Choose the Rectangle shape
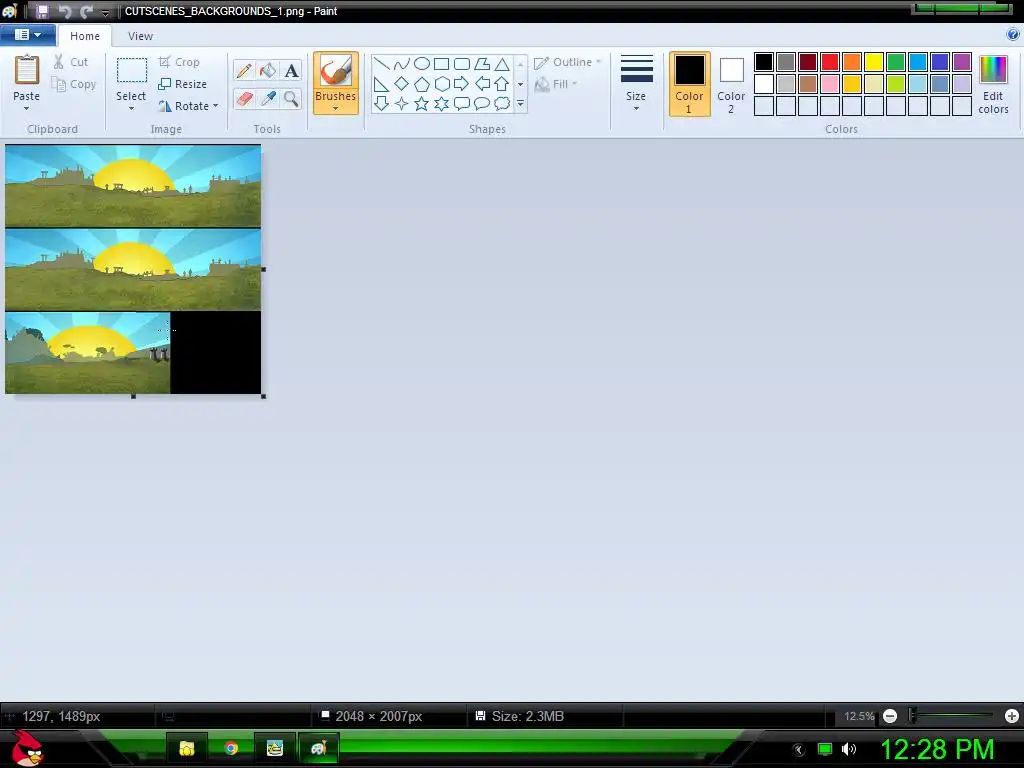Screen dimensions: 1024x768 [x=442, y=63]
